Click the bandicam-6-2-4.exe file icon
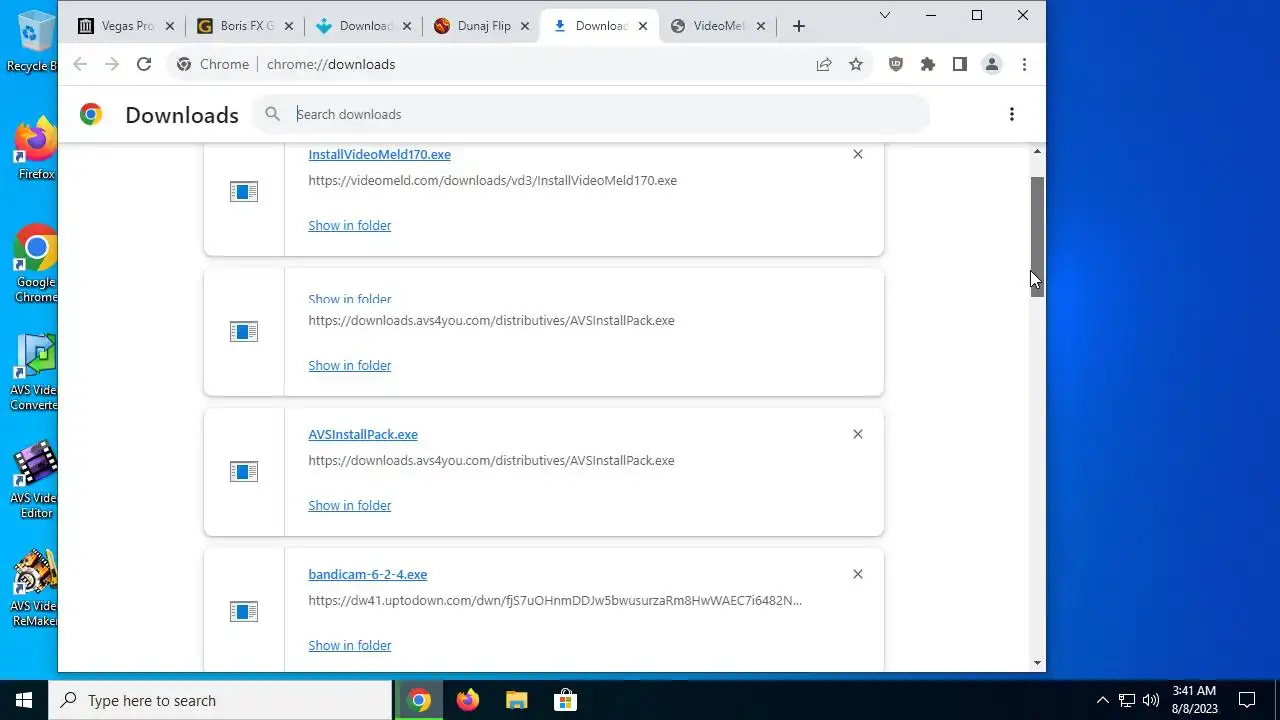The width and height of the screenshot is (1280, 720). 244,611
